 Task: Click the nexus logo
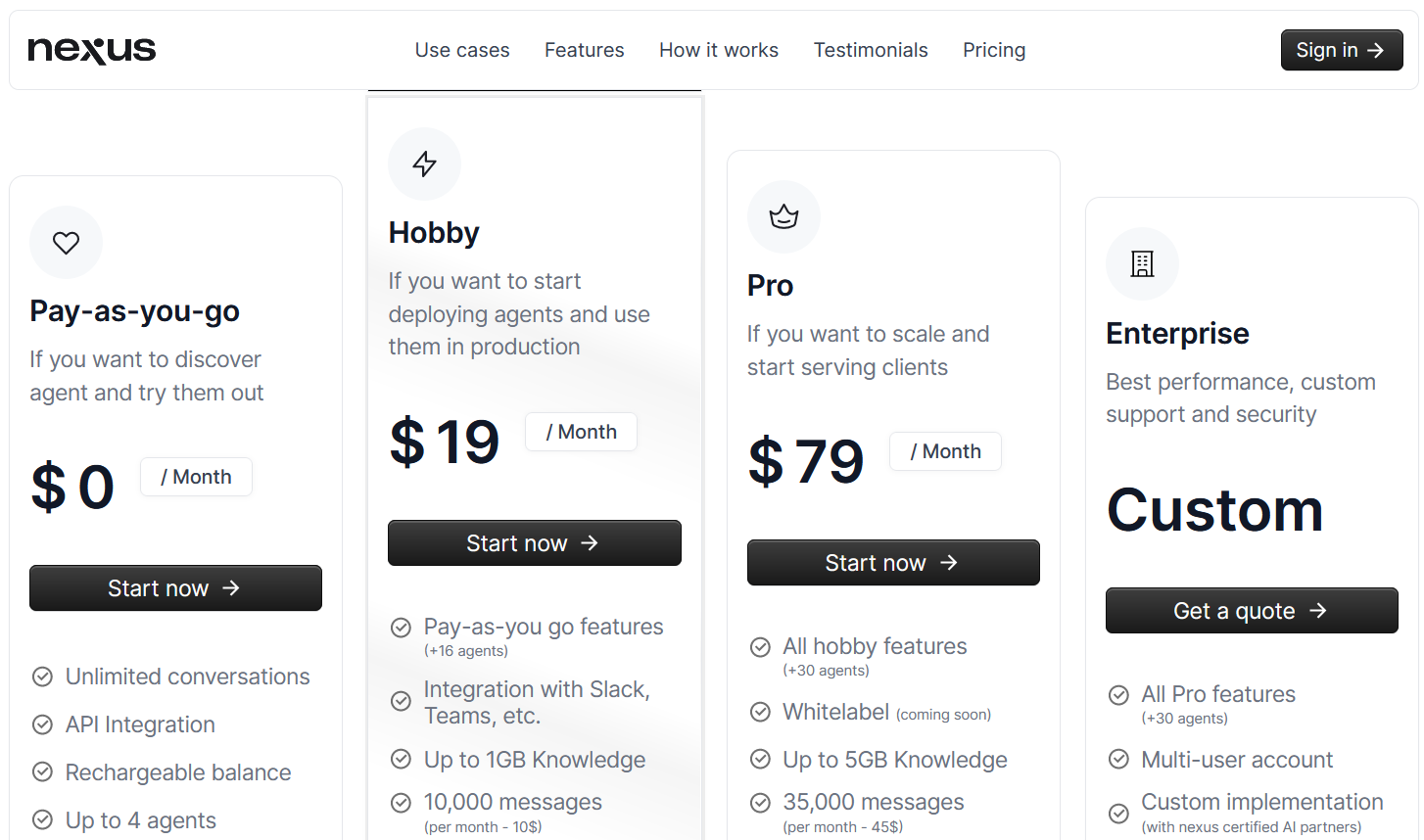click(92, 50)
